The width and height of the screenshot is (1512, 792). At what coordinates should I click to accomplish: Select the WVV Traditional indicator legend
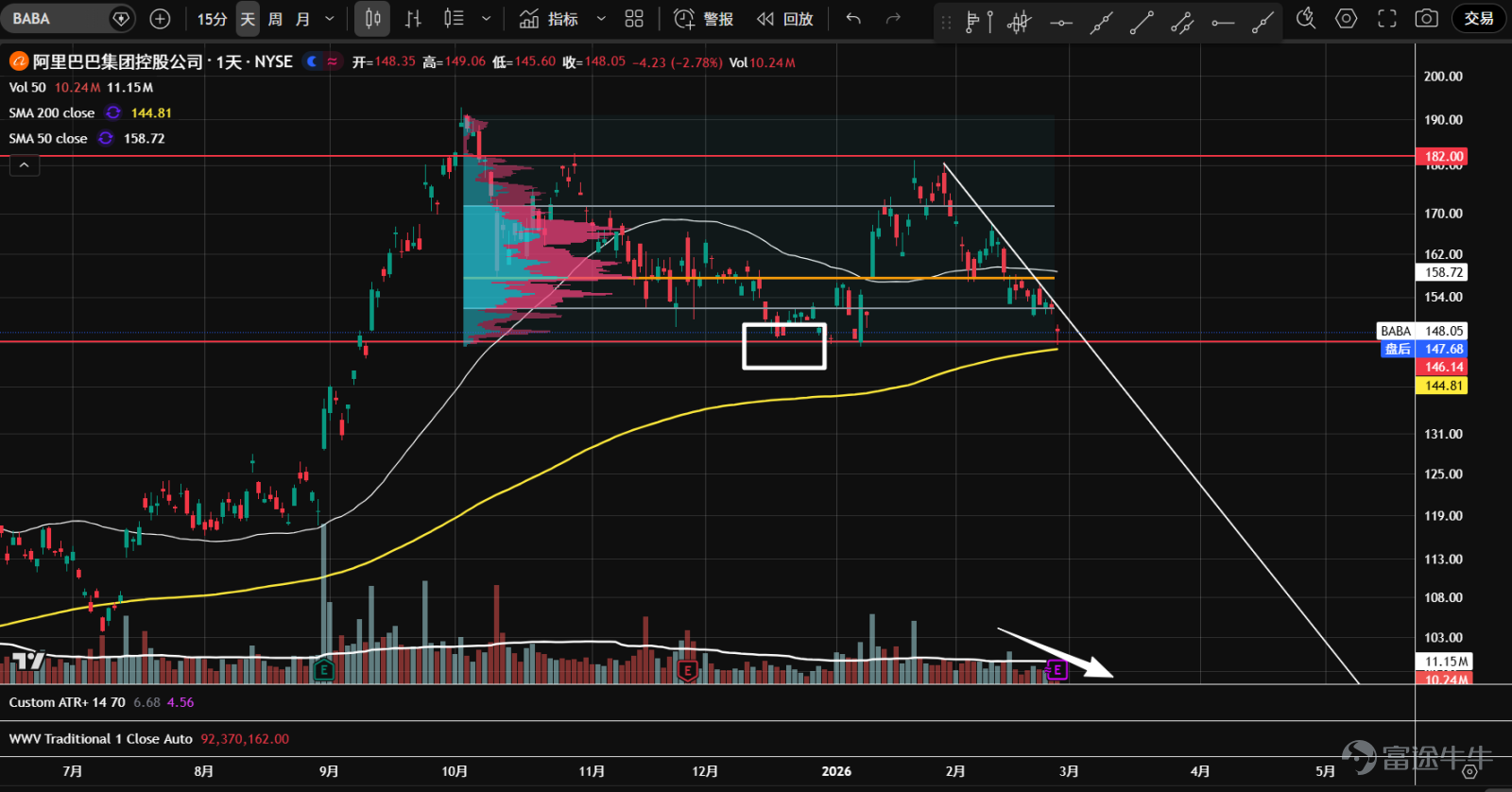(101, 739)
